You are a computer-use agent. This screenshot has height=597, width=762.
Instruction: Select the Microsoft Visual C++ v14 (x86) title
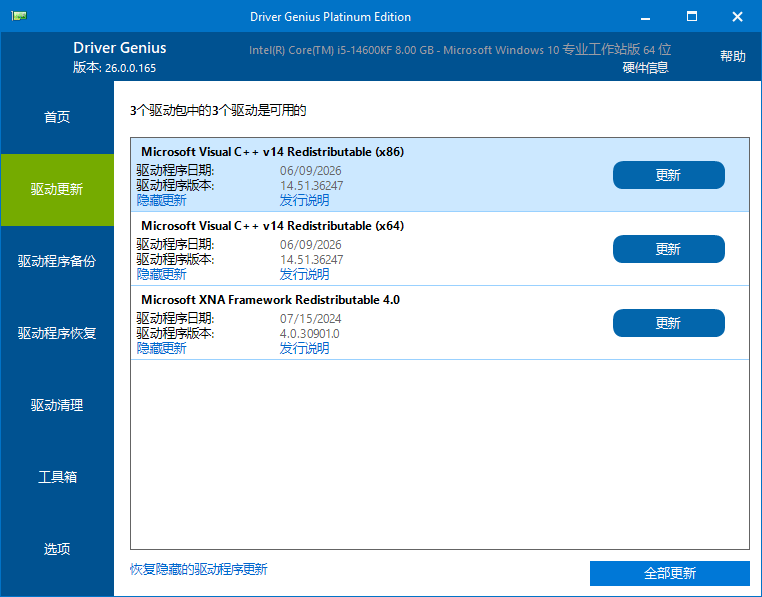273,152
